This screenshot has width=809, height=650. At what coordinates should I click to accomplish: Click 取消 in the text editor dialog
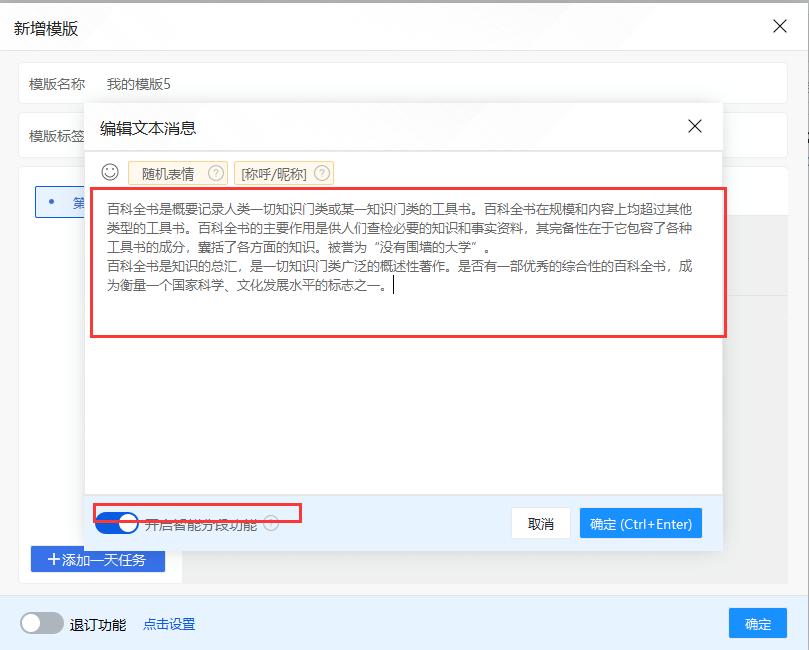point(541,524)
